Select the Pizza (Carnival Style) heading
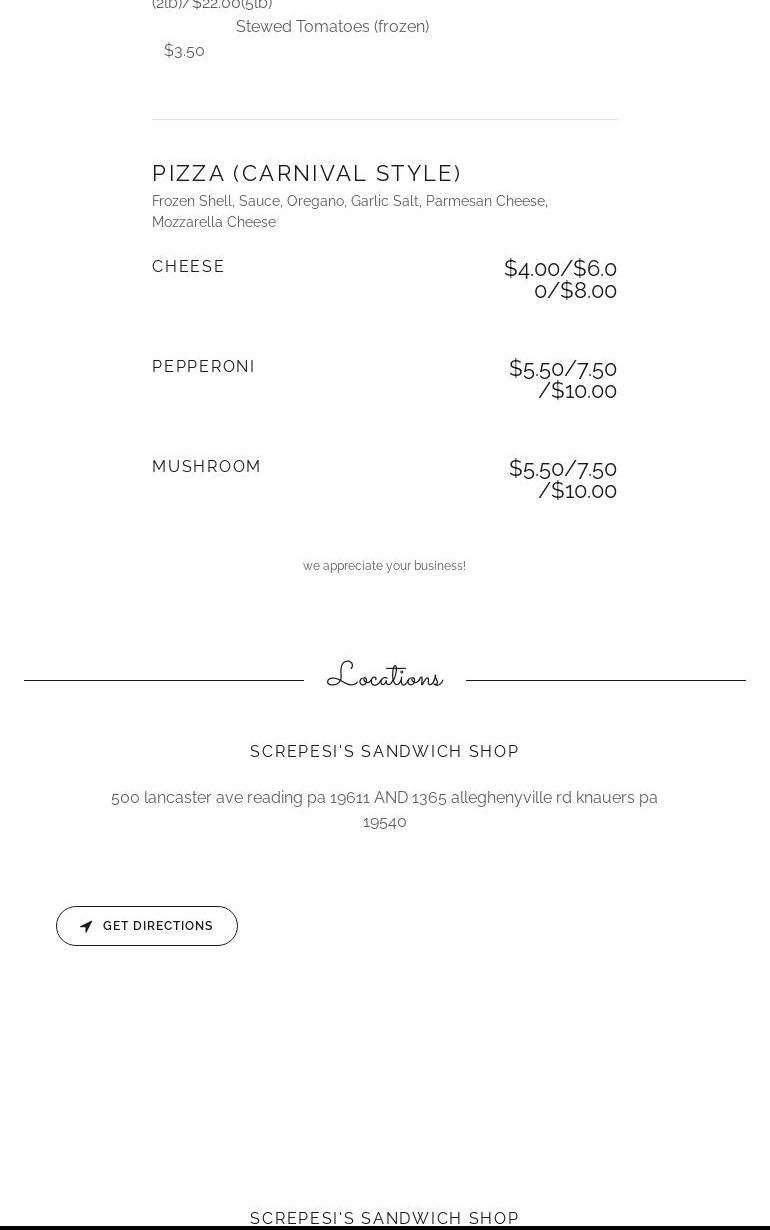 (306, 173)
